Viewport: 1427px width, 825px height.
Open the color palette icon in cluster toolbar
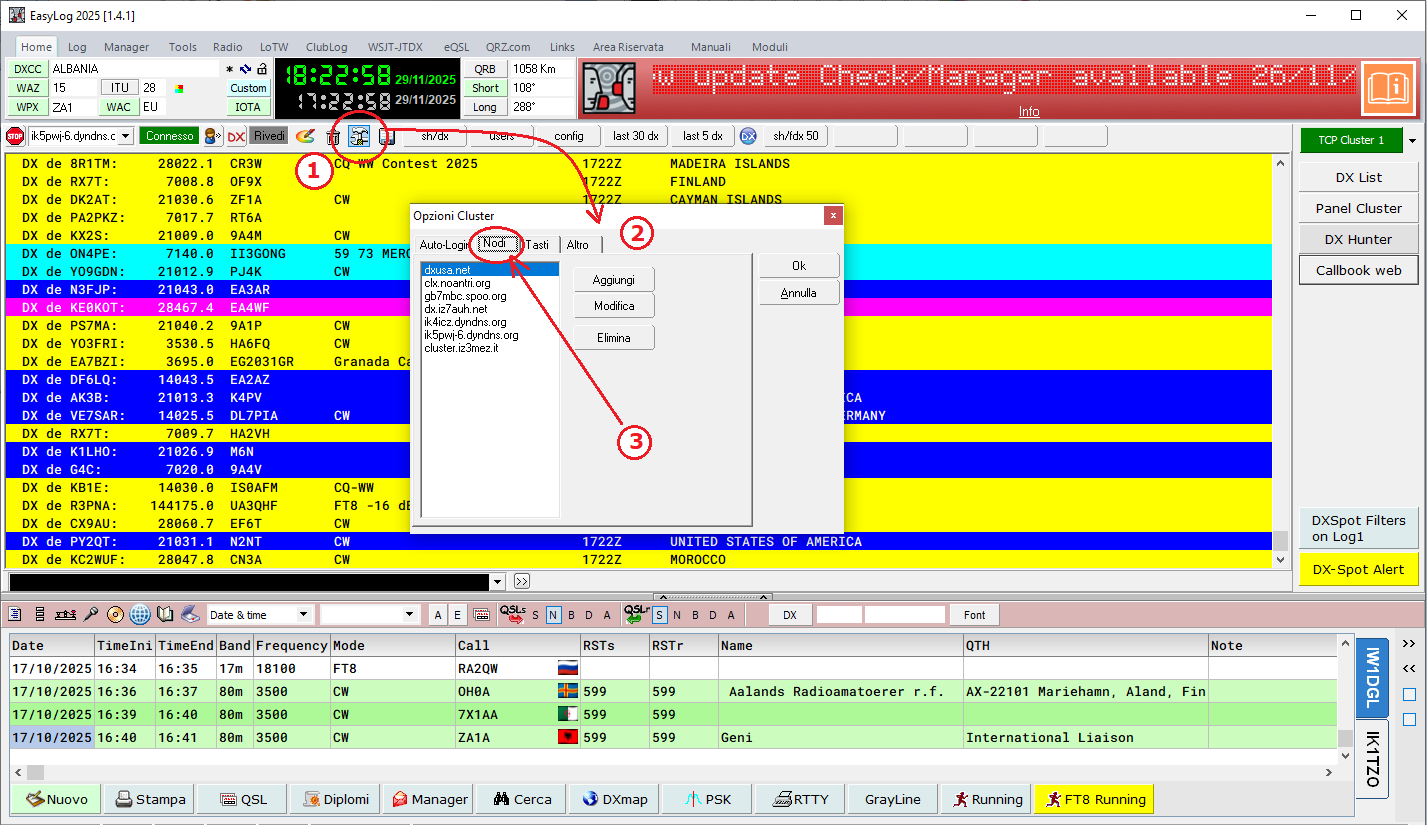(305, 136)
